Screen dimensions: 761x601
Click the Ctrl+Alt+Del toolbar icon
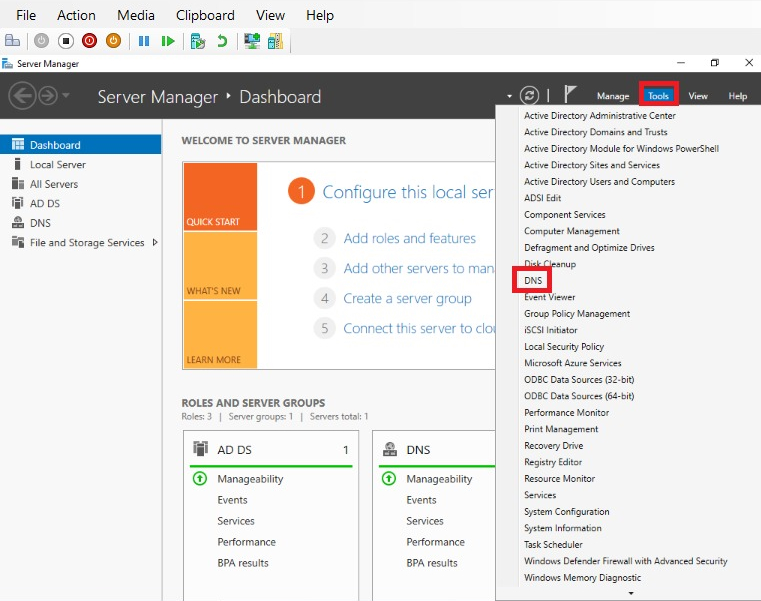(x=12, y=41)
